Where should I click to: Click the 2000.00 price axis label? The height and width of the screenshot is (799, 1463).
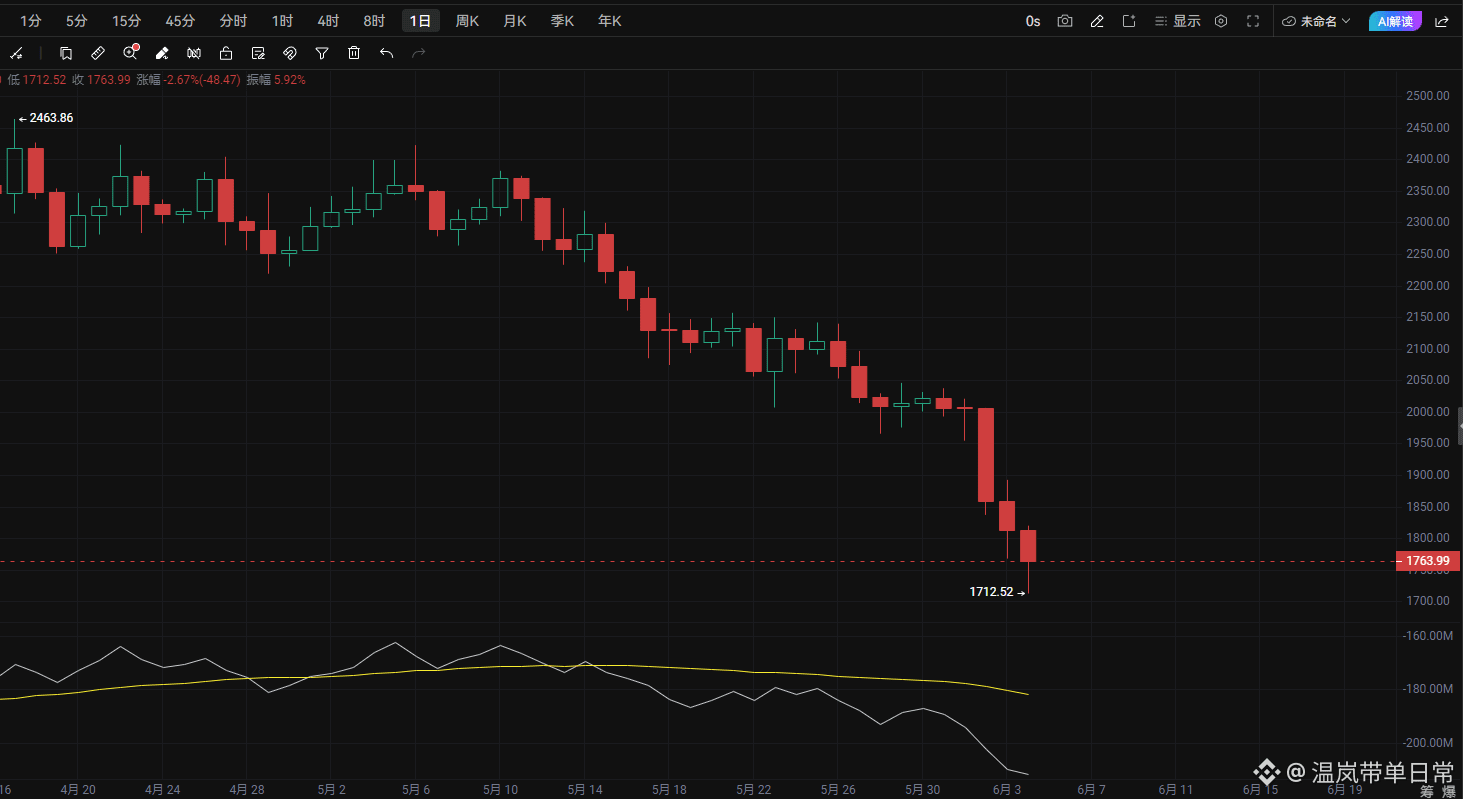tap(1427, 412)
